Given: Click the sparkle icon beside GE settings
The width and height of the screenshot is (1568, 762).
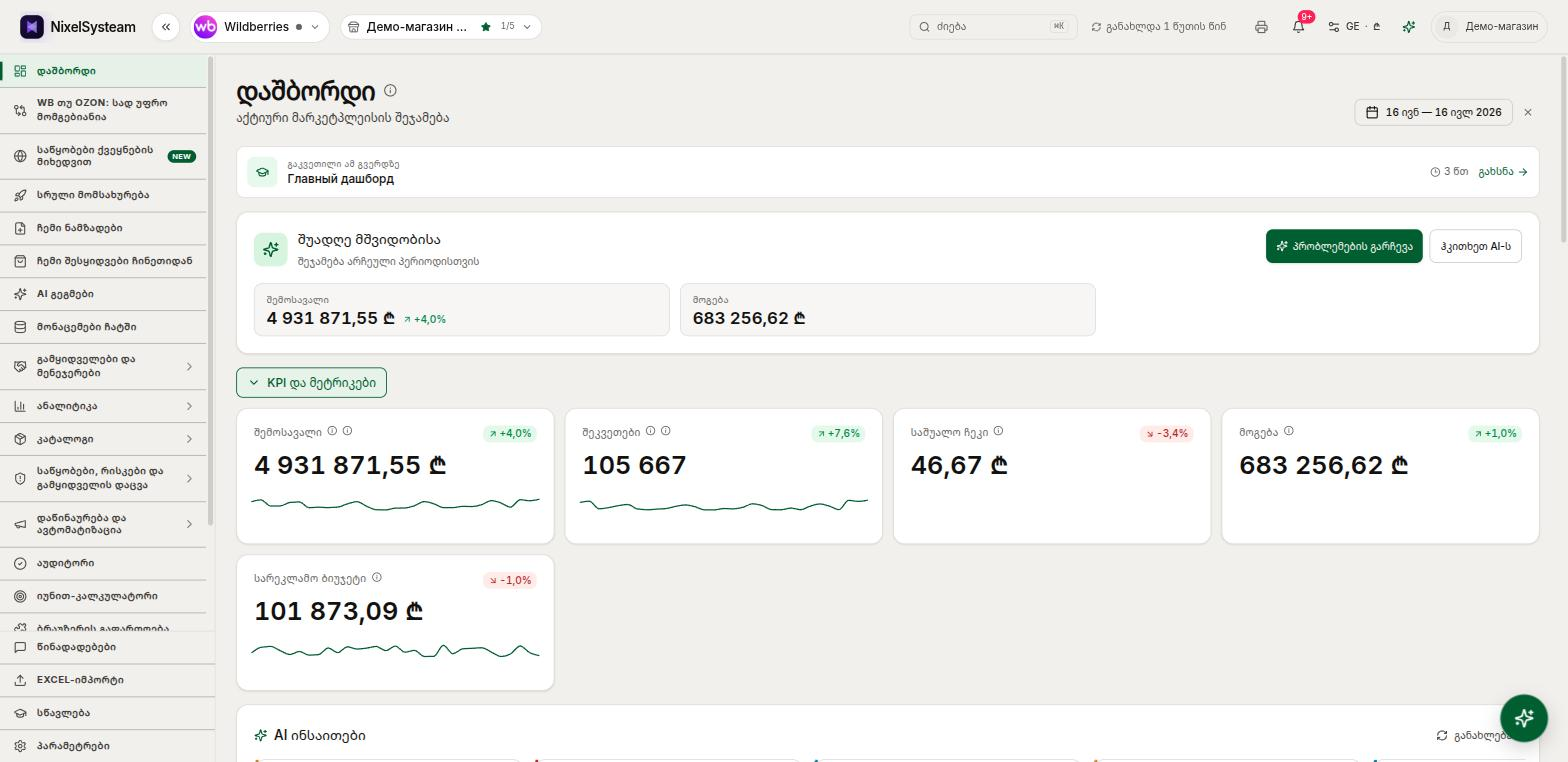Looking at the screenshot, I should [x=1409, y=27].
